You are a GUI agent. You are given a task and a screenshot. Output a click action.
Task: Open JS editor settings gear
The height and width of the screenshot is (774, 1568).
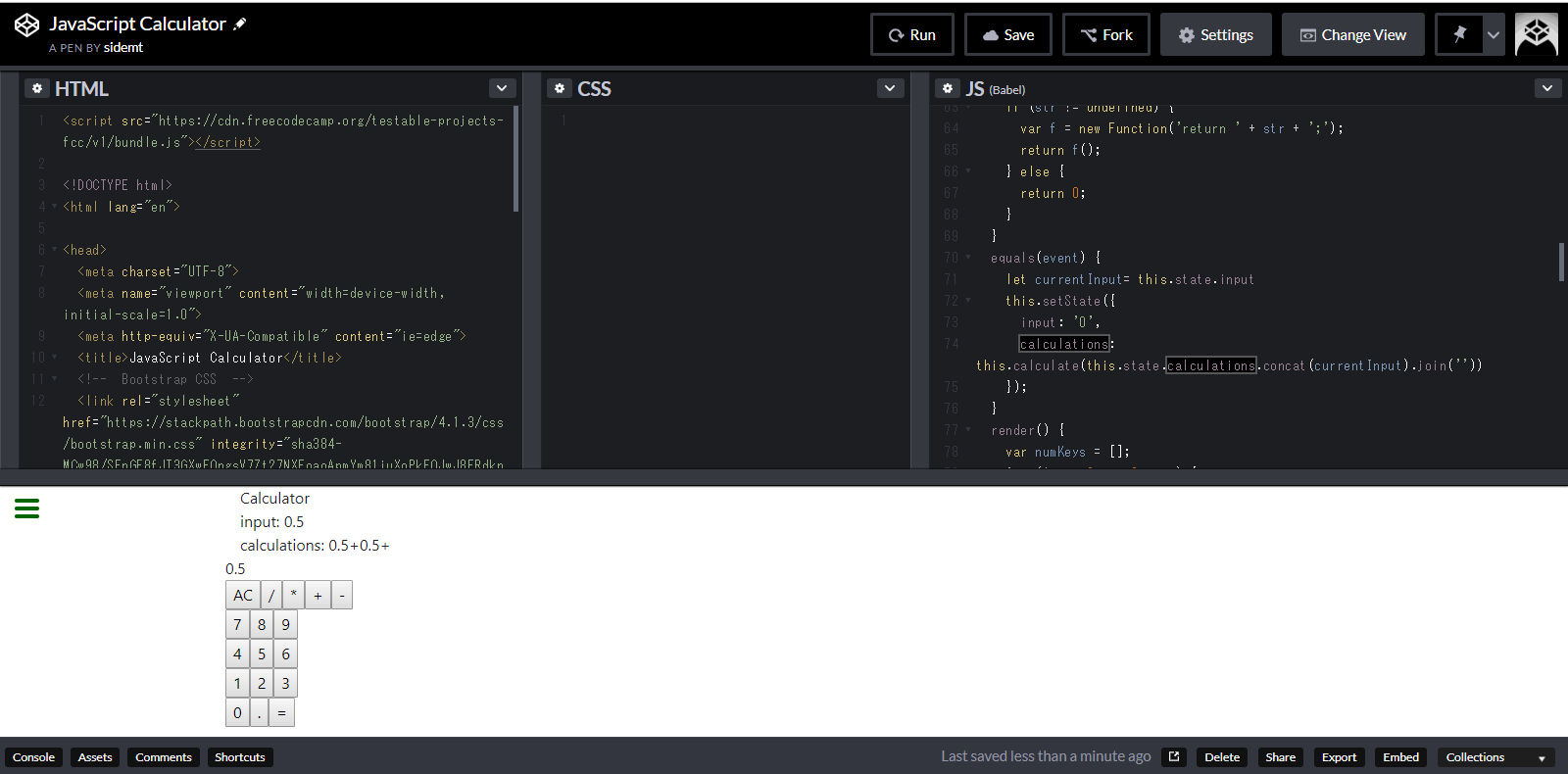(x=948, y=88)
